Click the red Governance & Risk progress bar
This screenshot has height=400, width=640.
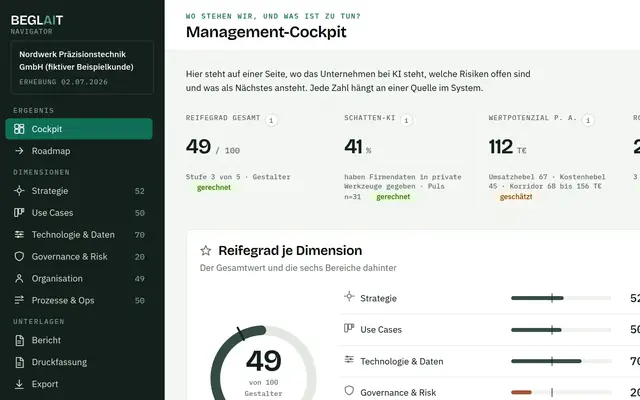coord(522,393)
